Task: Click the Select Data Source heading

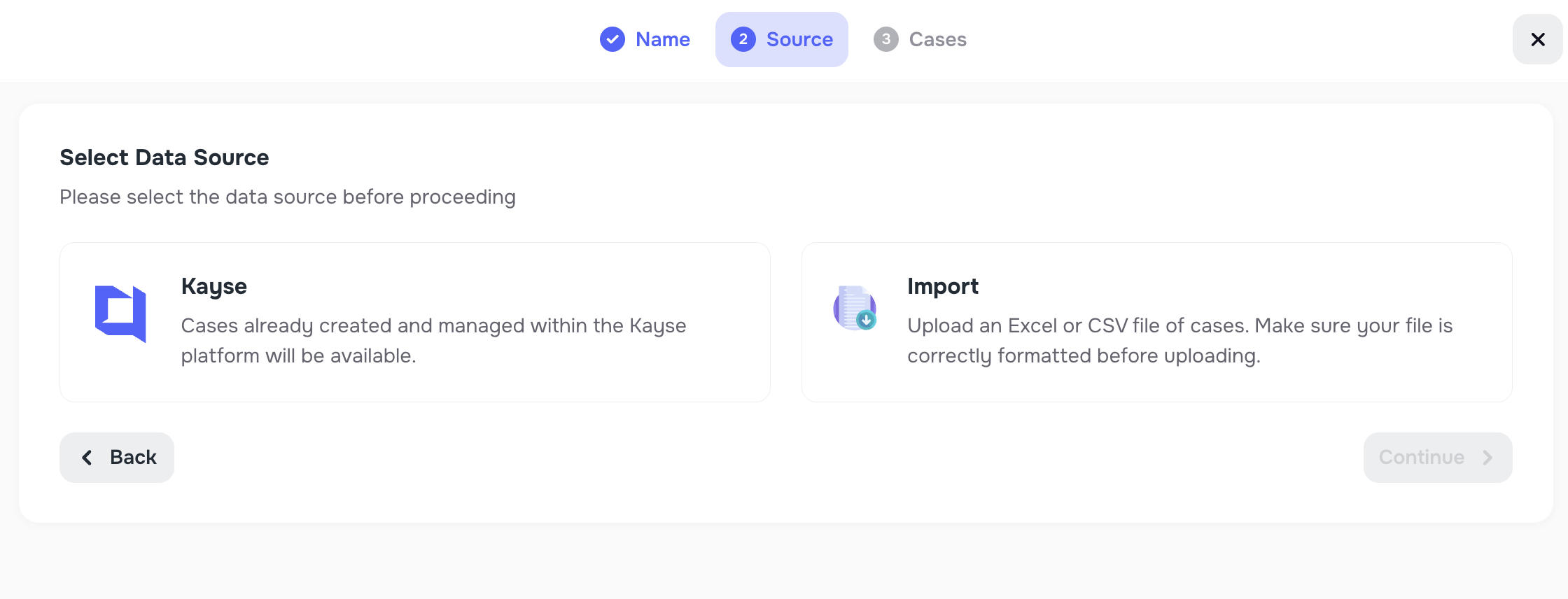Action: coord(164,157)
